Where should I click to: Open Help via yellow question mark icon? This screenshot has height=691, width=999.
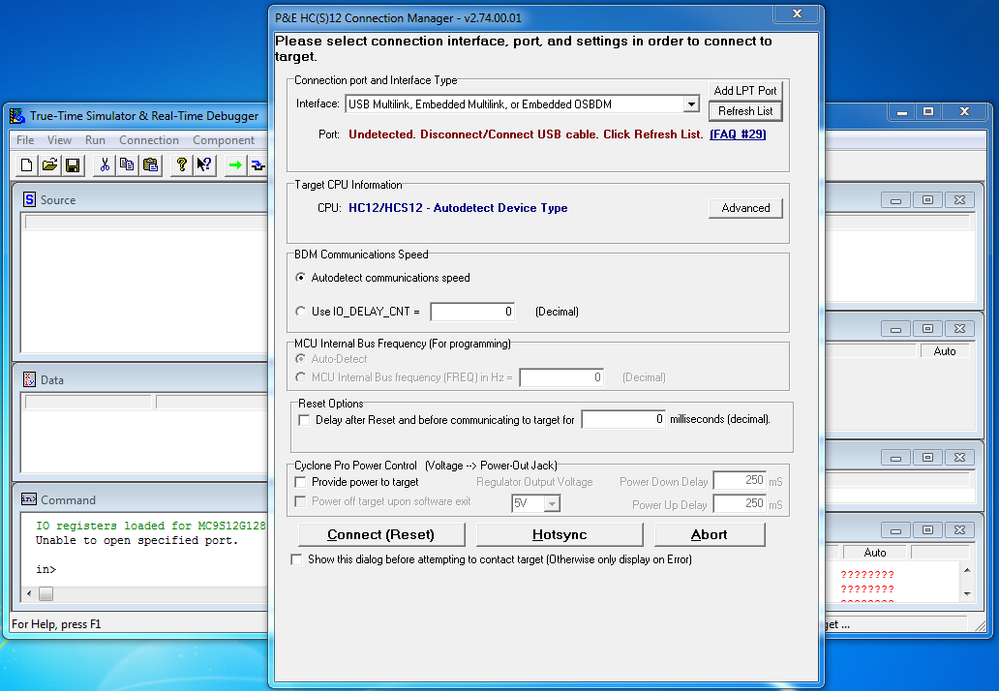182,165
